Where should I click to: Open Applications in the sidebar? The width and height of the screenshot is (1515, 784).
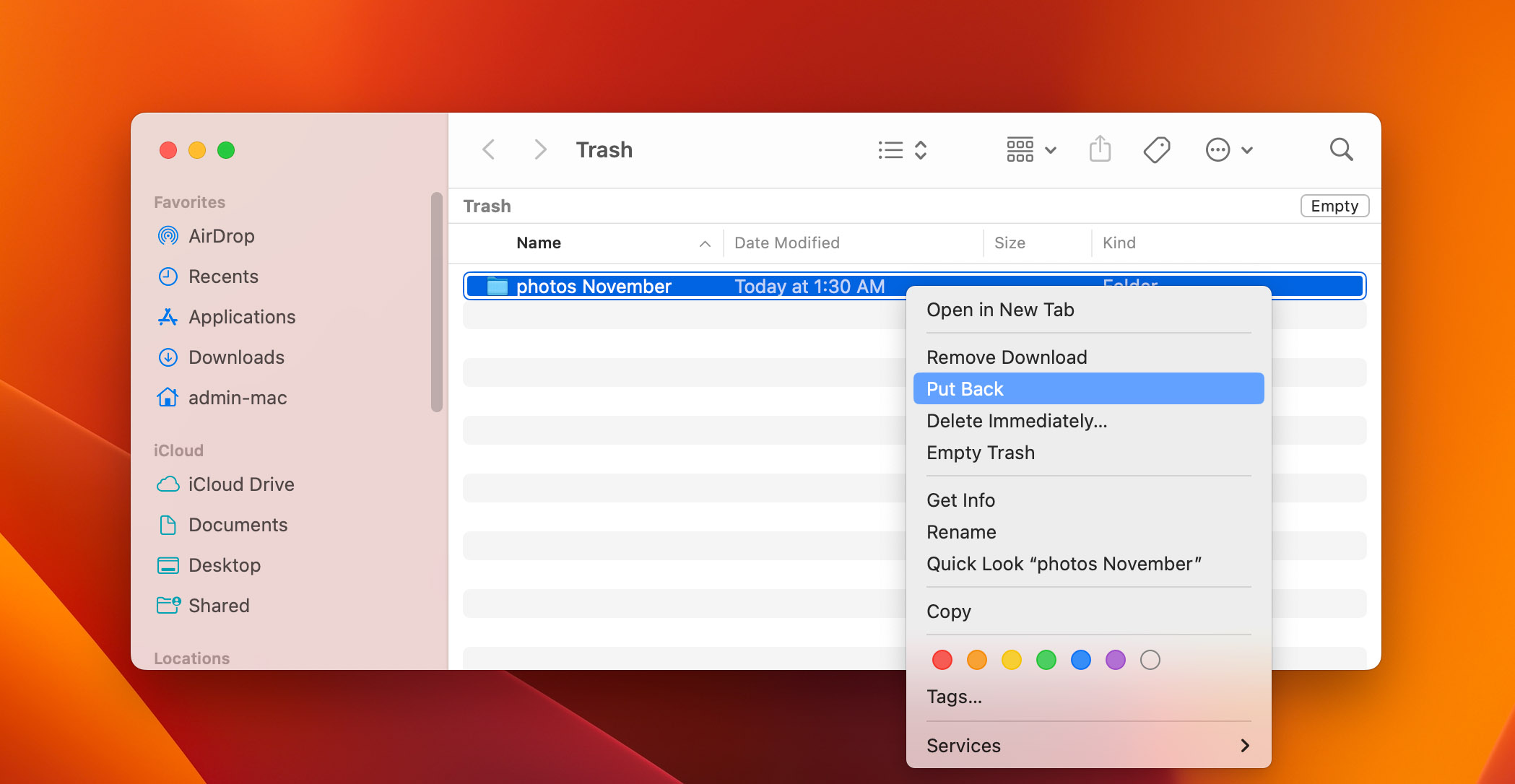242,317
